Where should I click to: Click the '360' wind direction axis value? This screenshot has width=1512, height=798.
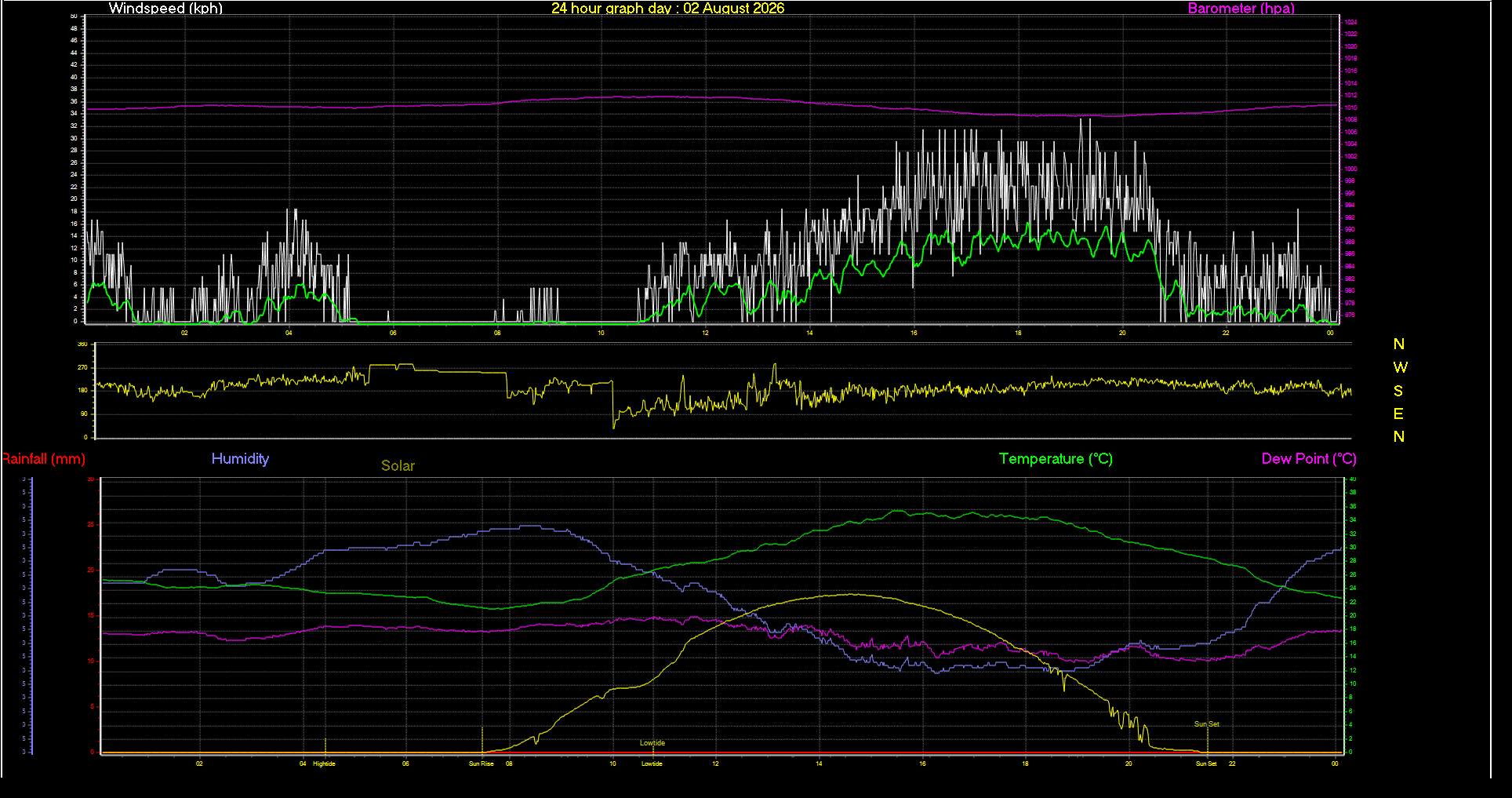tap(82, 344)
